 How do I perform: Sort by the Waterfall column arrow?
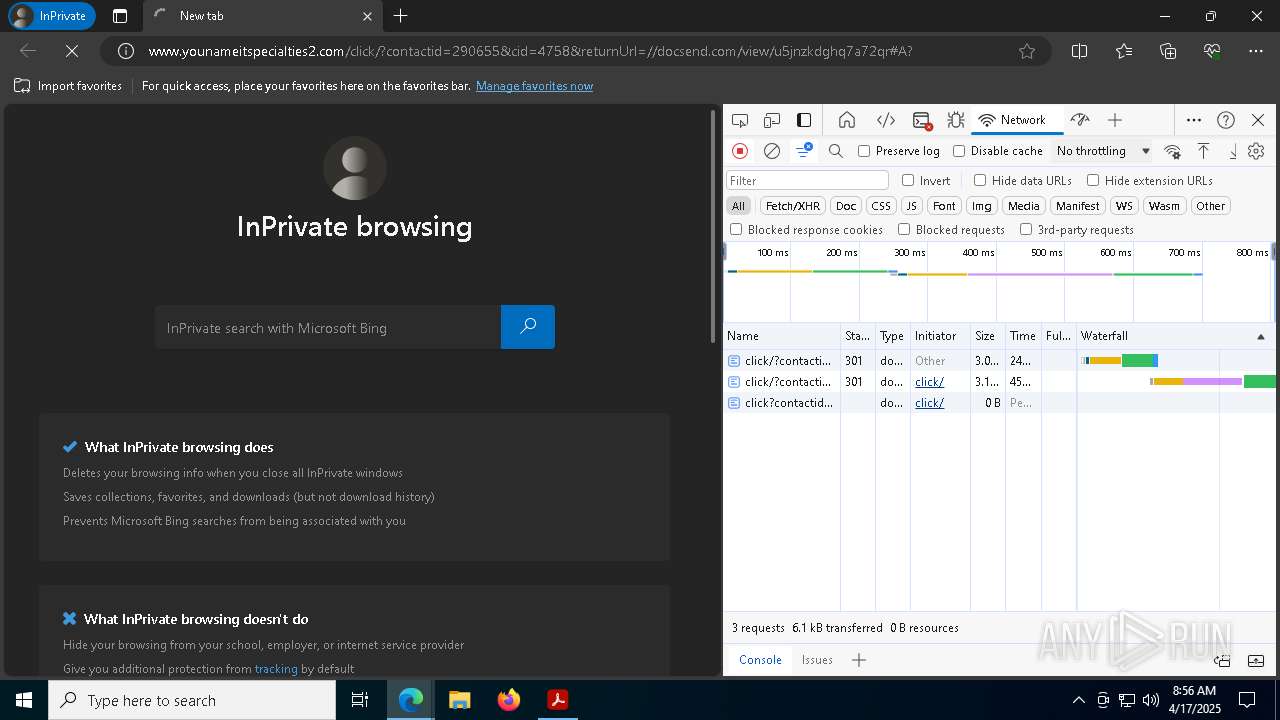1261,336
